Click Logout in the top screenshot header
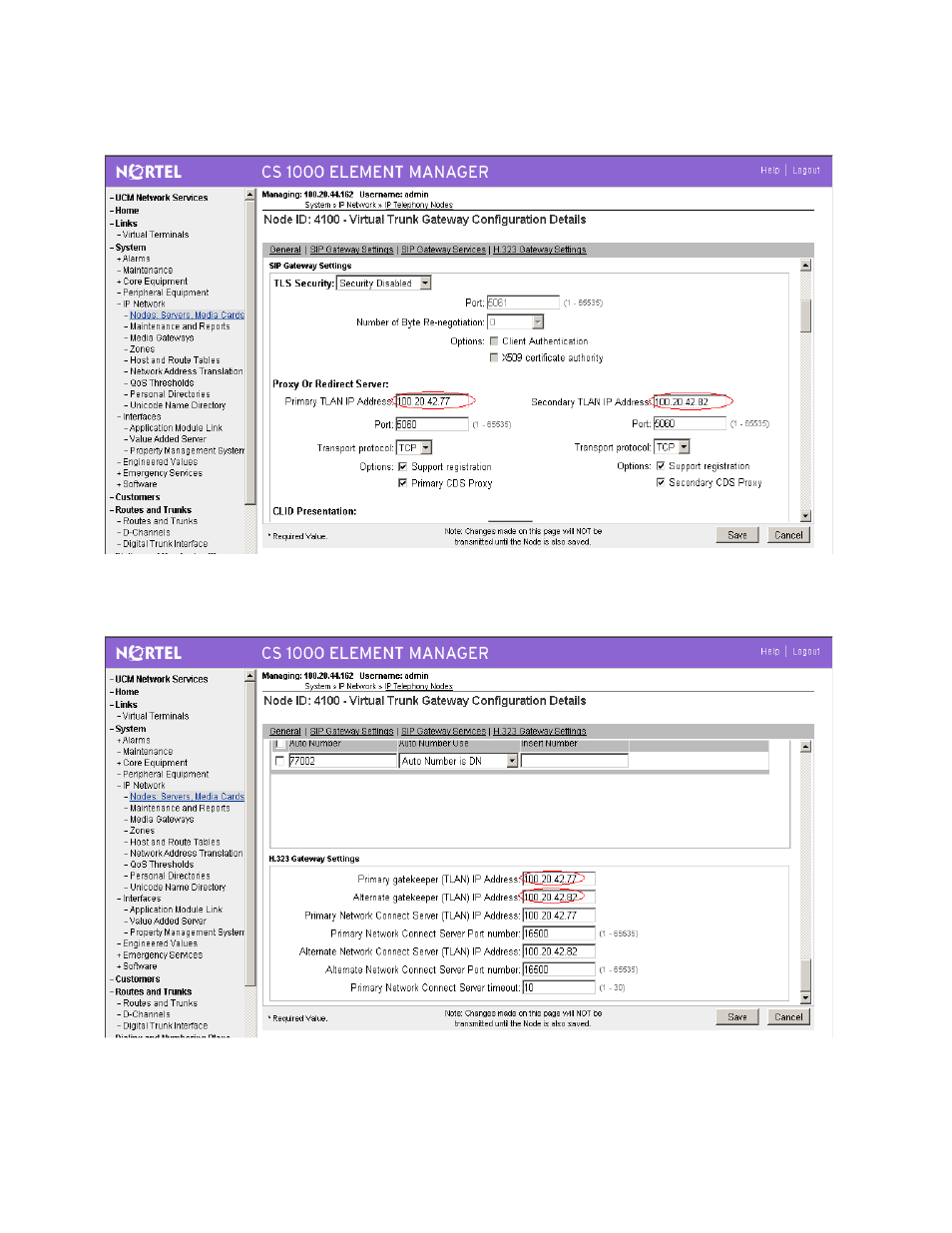The width and height of the screenshot is (952, 1233). 806,171
